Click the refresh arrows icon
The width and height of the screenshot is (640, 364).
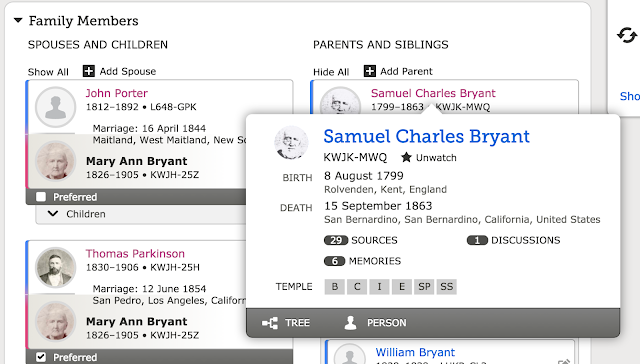(627, 35)
